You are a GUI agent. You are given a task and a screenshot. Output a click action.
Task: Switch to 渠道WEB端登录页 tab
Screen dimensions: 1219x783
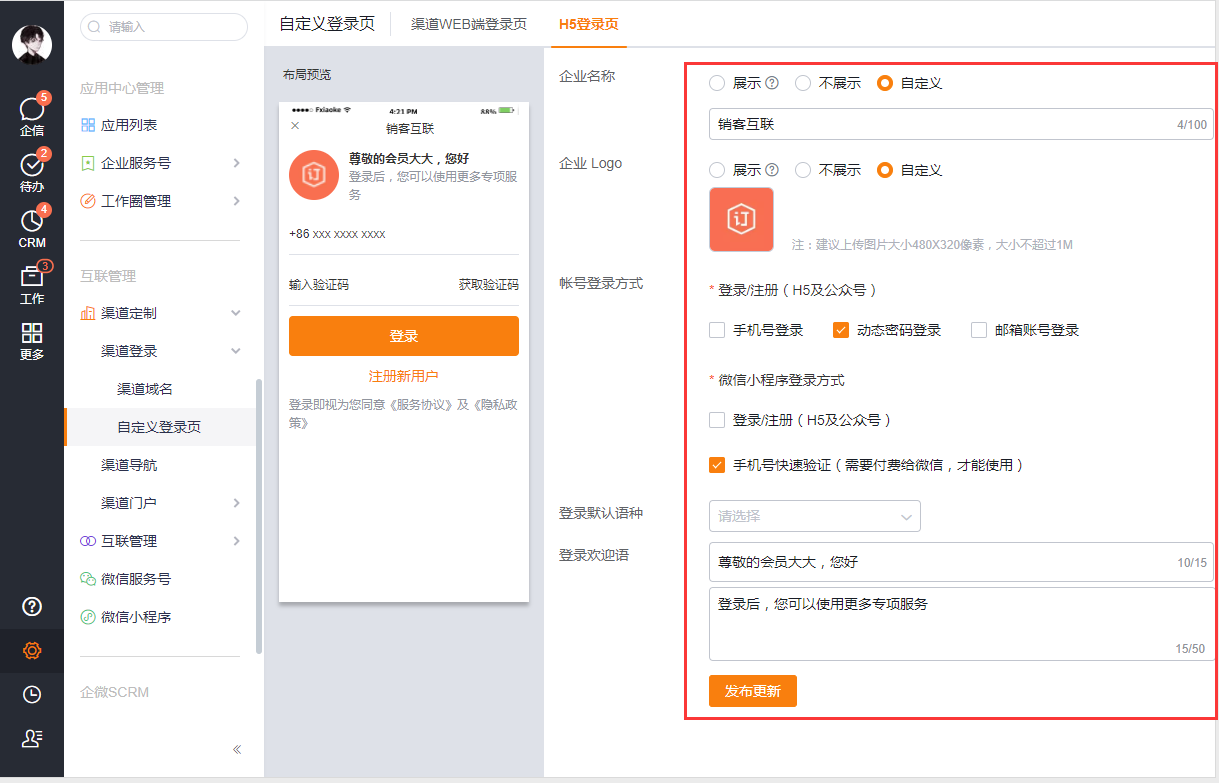click(x=468, y=24)
